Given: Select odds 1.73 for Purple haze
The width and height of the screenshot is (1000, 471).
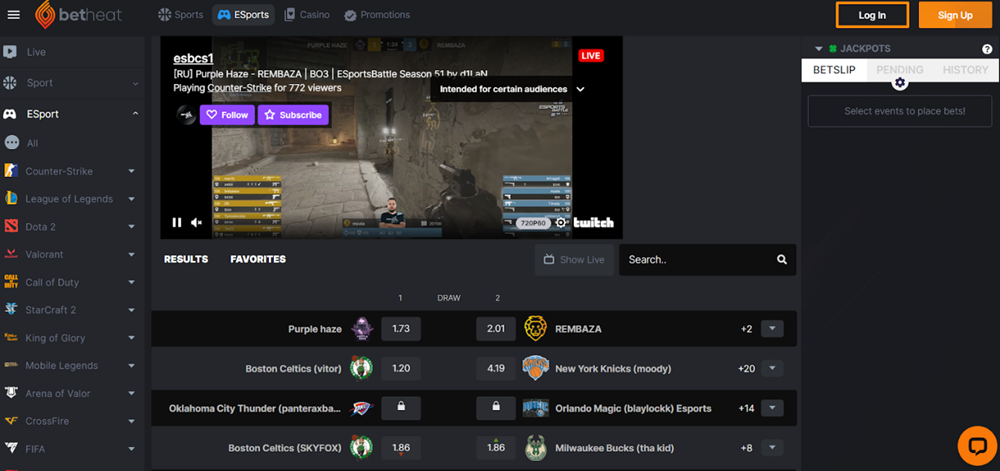Looking at the screenshot, I should pos(401,329).
